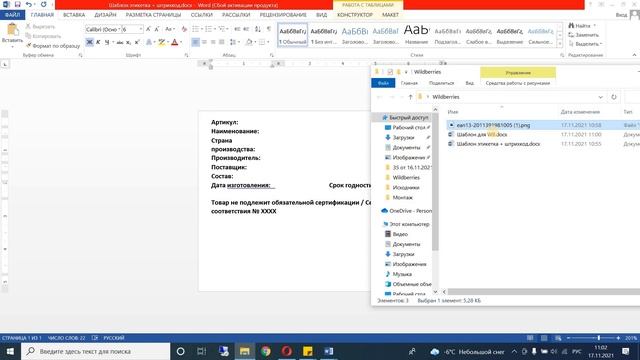Viewport: 640px width, 360px height.
Task: Open the font size dropdown
Action: 141,29
